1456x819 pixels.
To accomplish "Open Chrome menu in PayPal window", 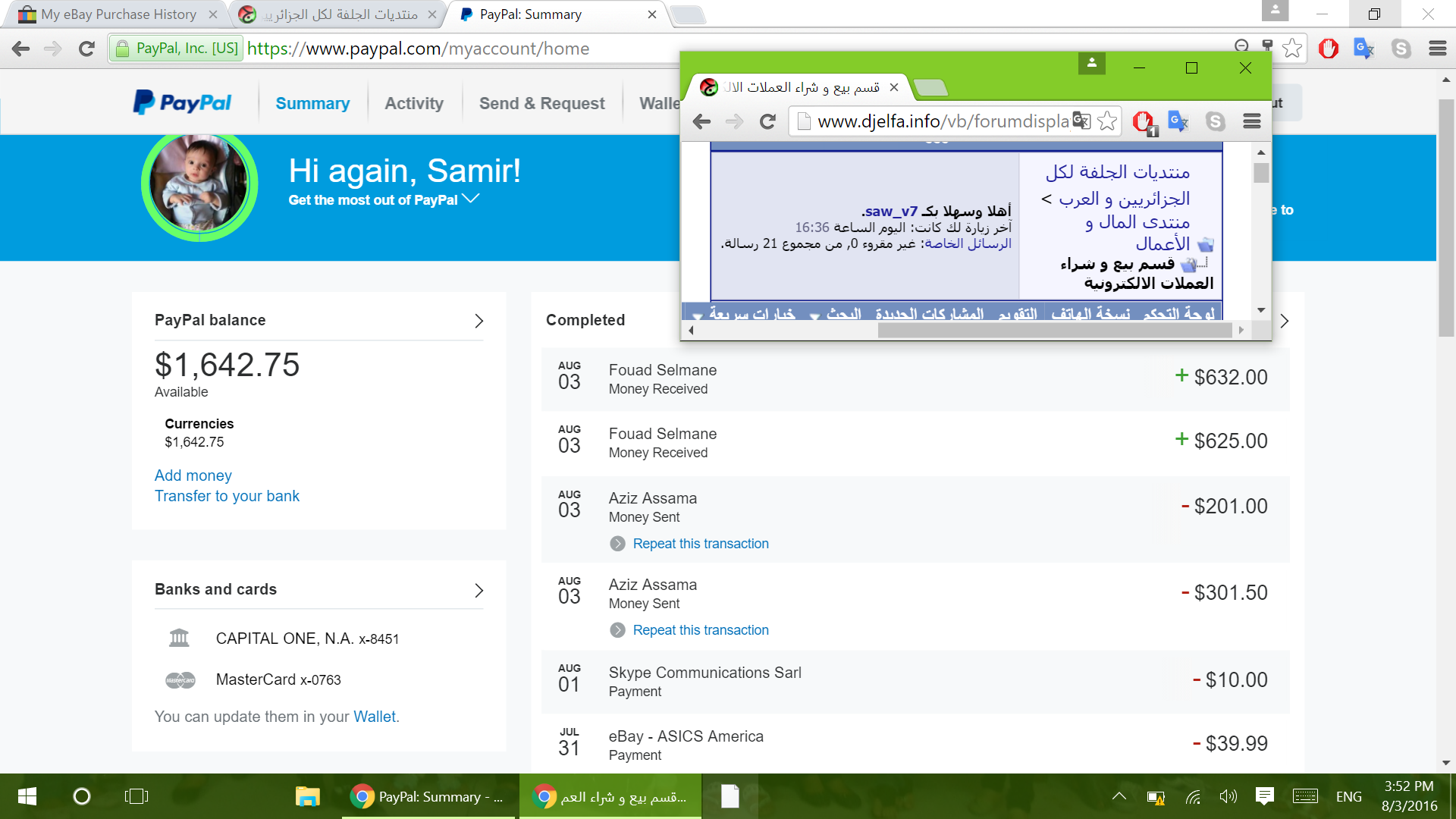I will (x=1438, y=49).
